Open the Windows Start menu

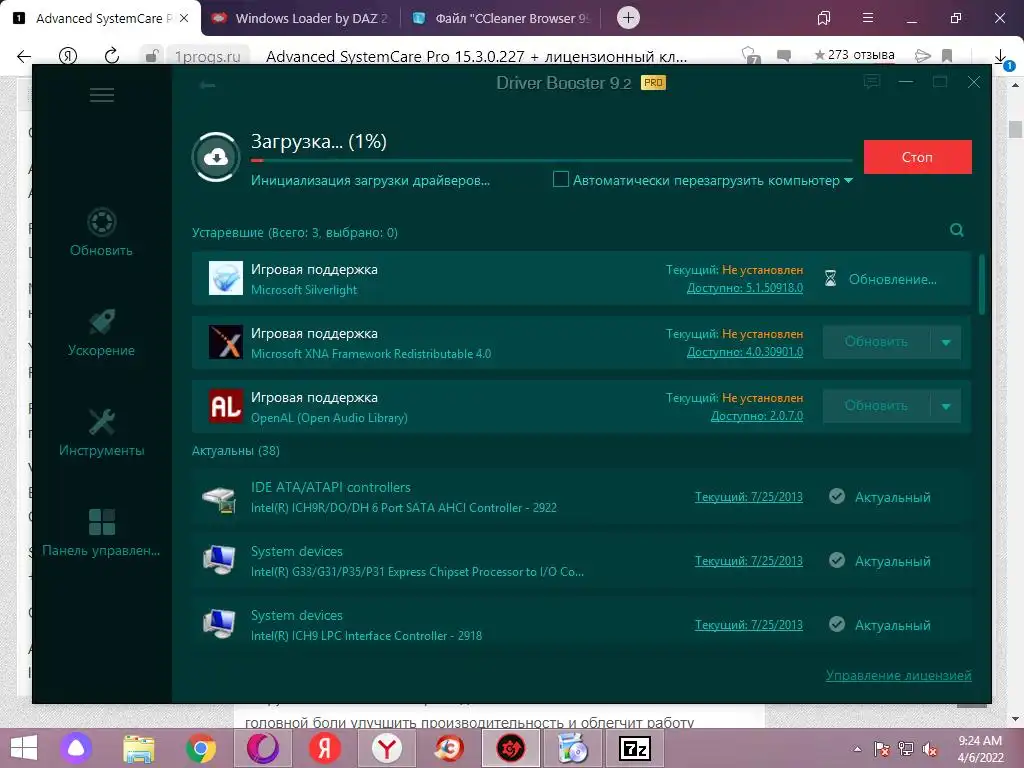(x=24, y=748)
